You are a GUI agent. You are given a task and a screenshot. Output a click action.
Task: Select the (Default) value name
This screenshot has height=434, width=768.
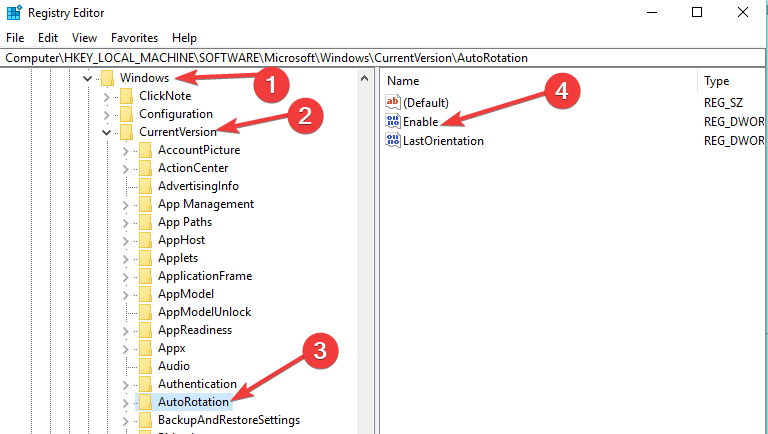[x=426, y=102]
